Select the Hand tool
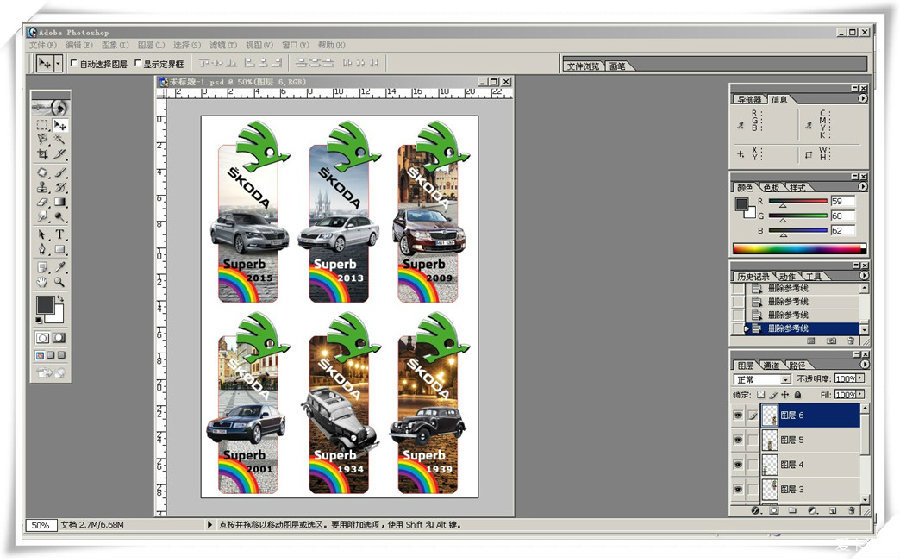Screen dimensions: 900x559 [42, 282]
